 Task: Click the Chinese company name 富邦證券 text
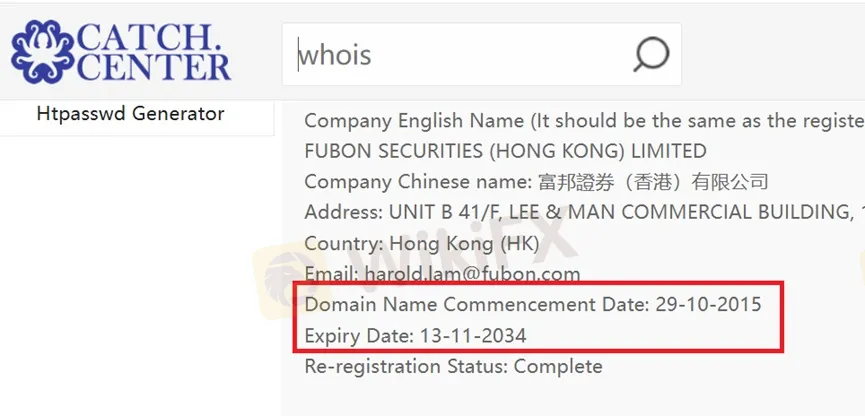coord(576,182)
